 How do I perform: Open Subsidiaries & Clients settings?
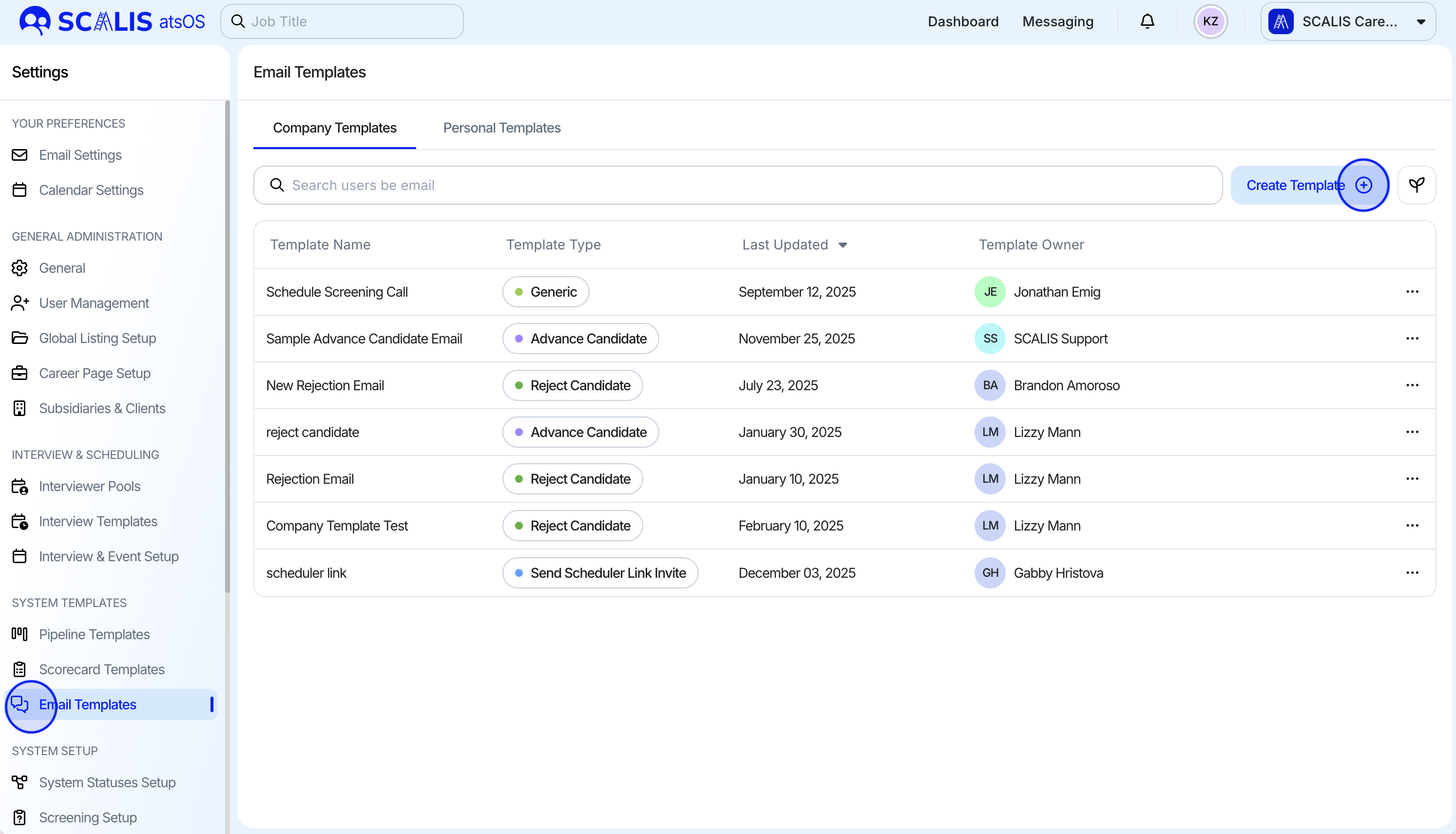pyautogui.click(x=102, y=408)
